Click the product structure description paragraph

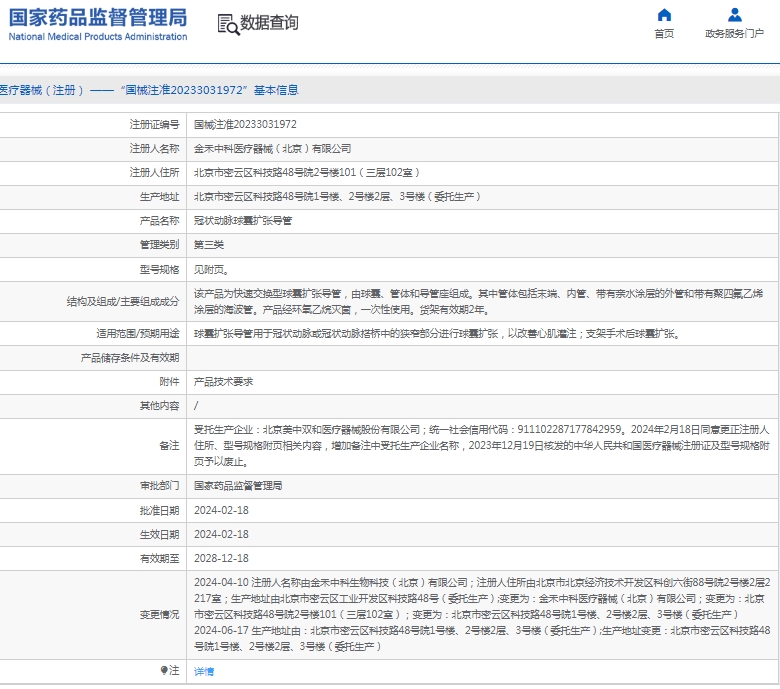[x=479, y=301]
